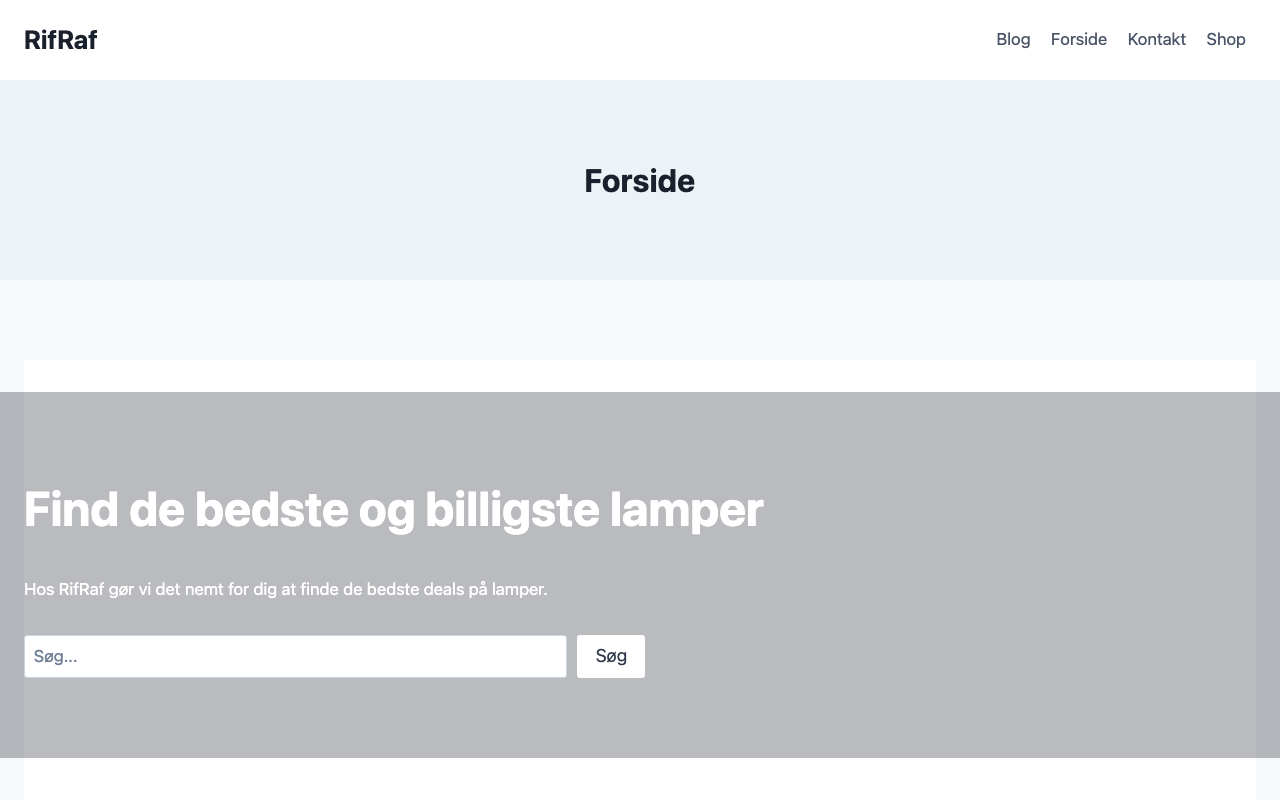This screenshot has height=800, width=1280.
Task: Go to Forside in the navigation
Action: 1079,40
